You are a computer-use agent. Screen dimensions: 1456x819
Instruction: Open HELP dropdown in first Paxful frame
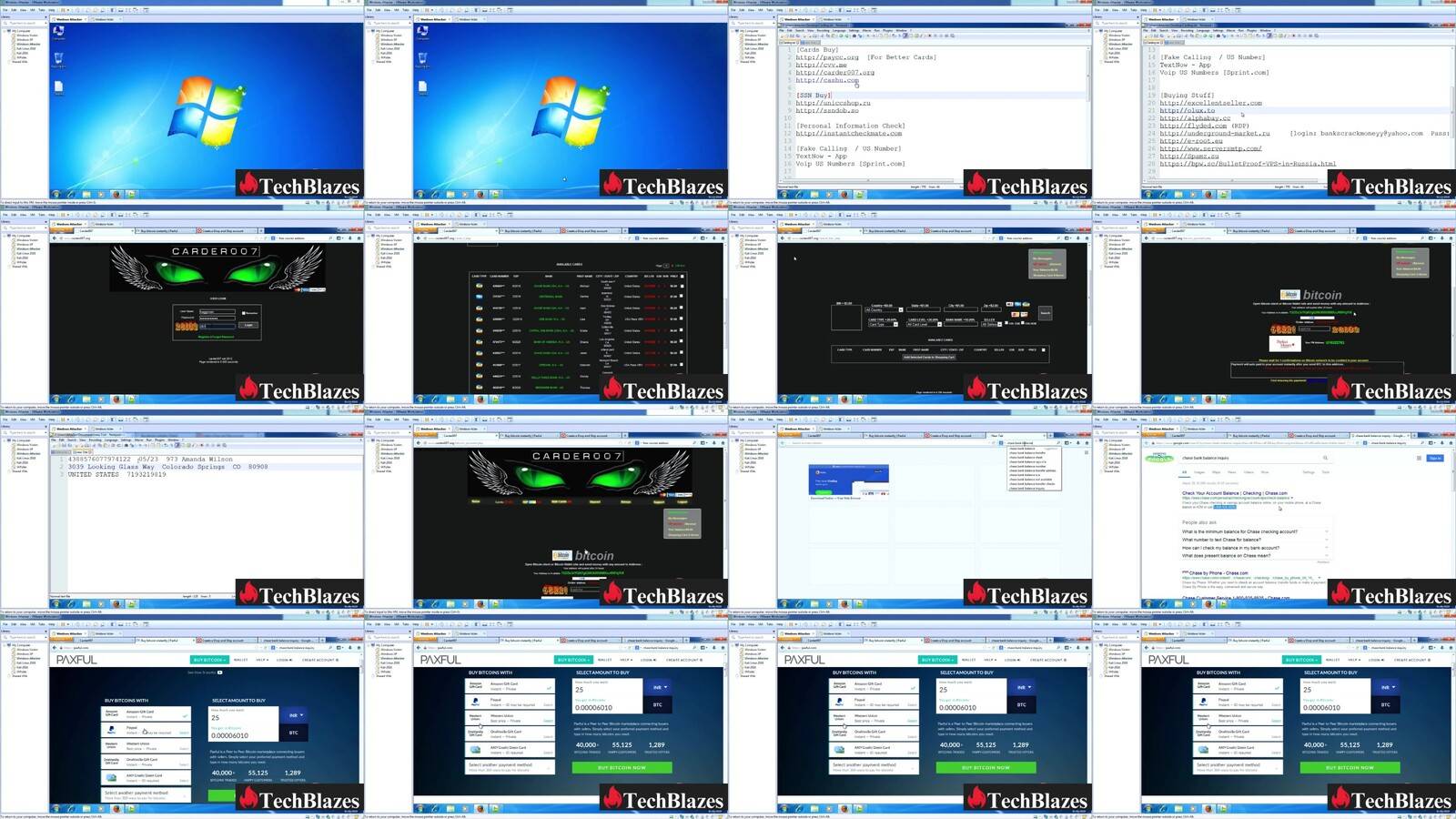point(262,660)
